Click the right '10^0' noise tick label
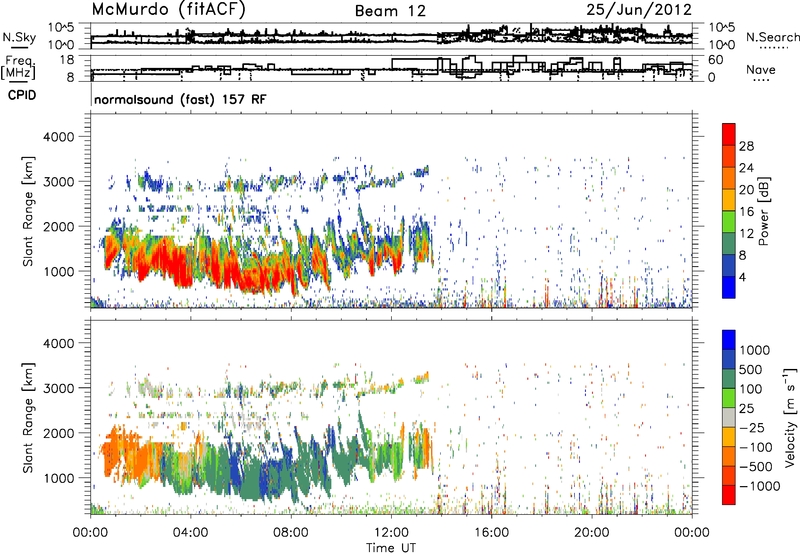 (x=721, y=45)
